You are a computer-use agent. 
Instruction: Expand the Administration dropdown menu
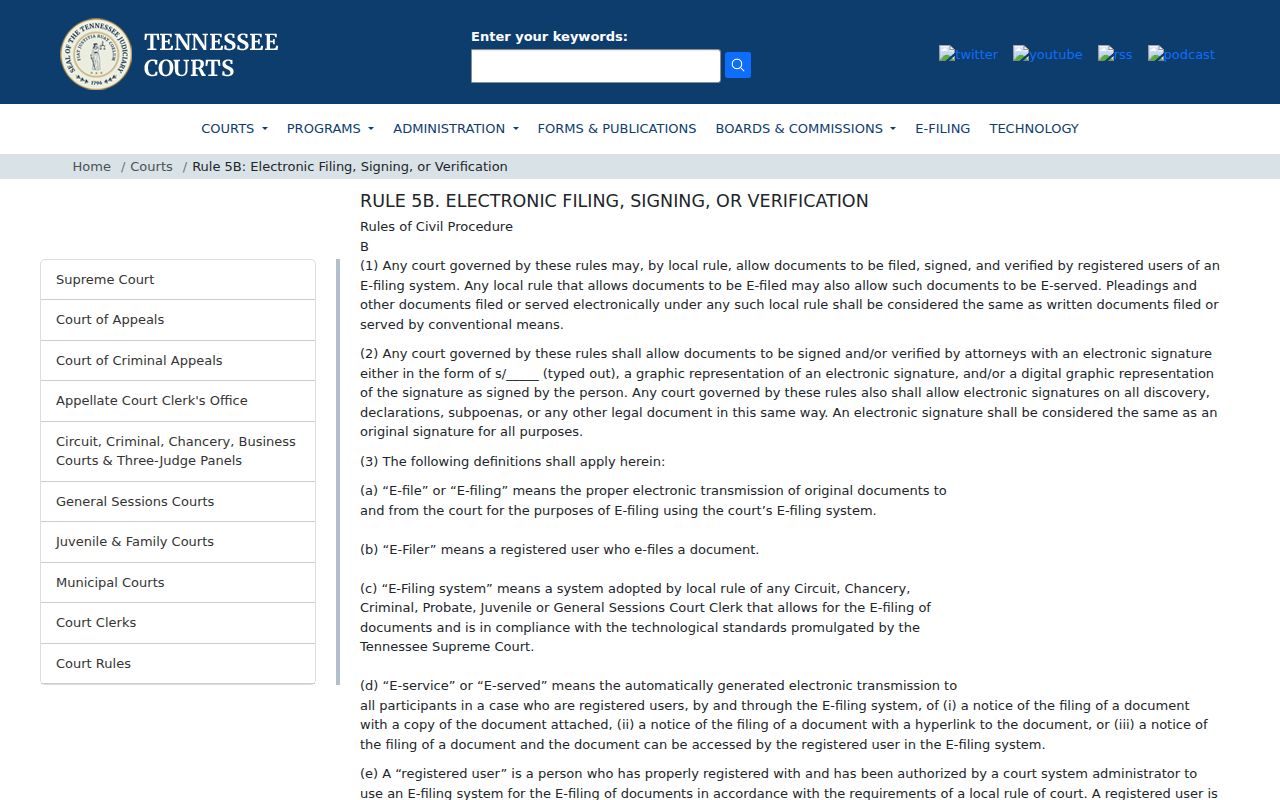tap(456, 128)
